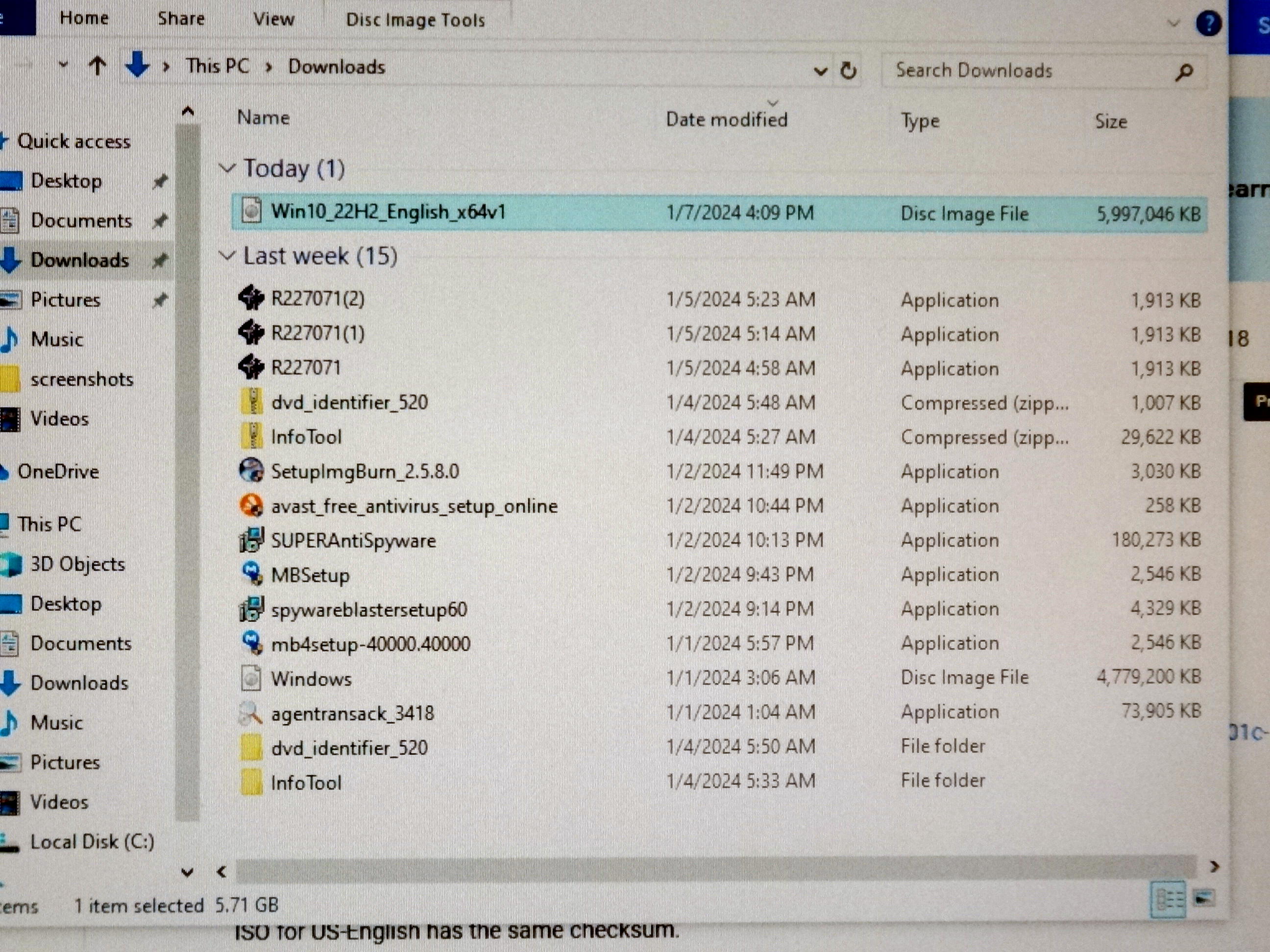Sort by Name column header
The image size is (1270, 952).
tap(263, 118)
